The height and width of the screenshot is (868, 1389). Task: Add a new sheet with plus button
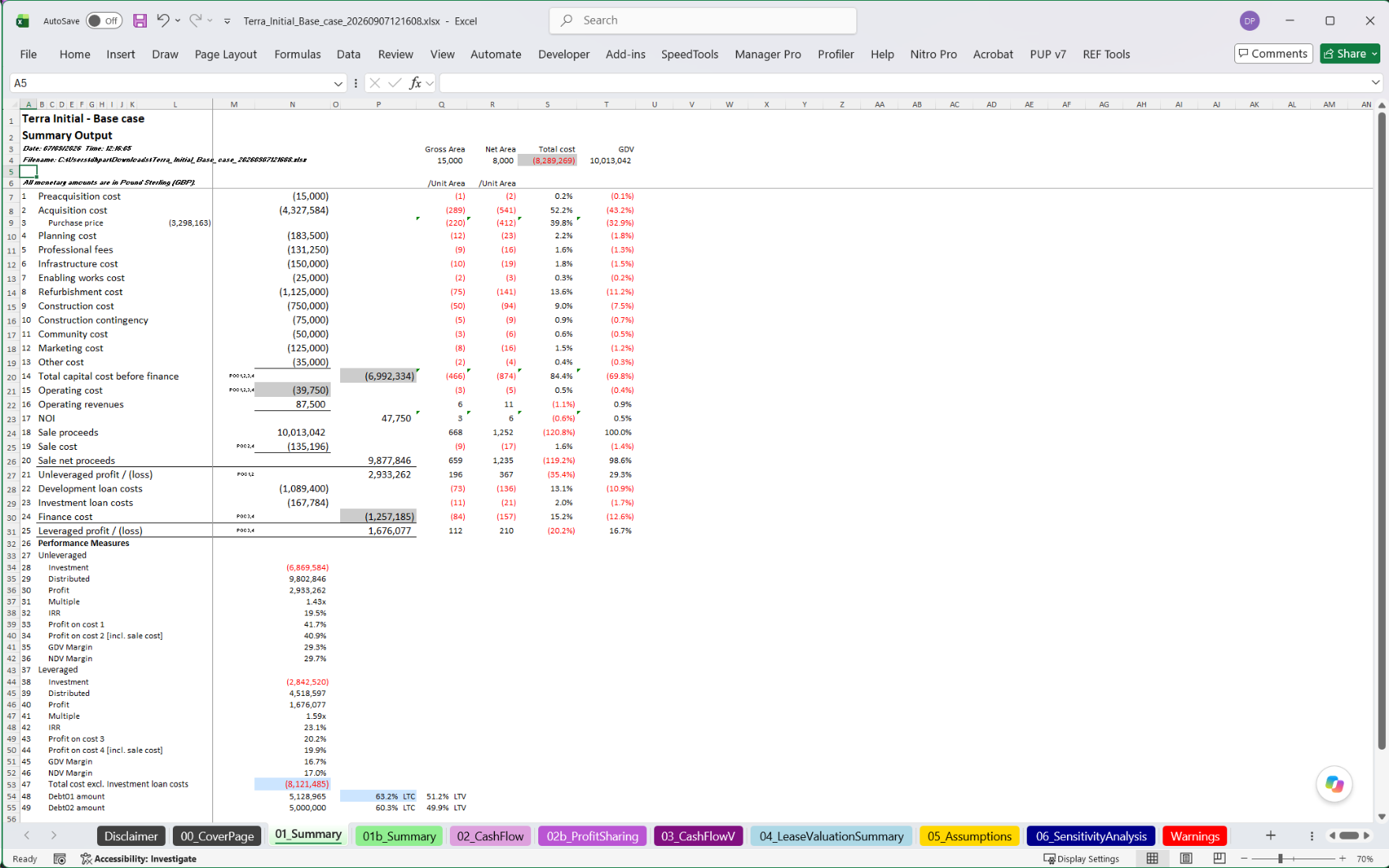point(1271,836)
